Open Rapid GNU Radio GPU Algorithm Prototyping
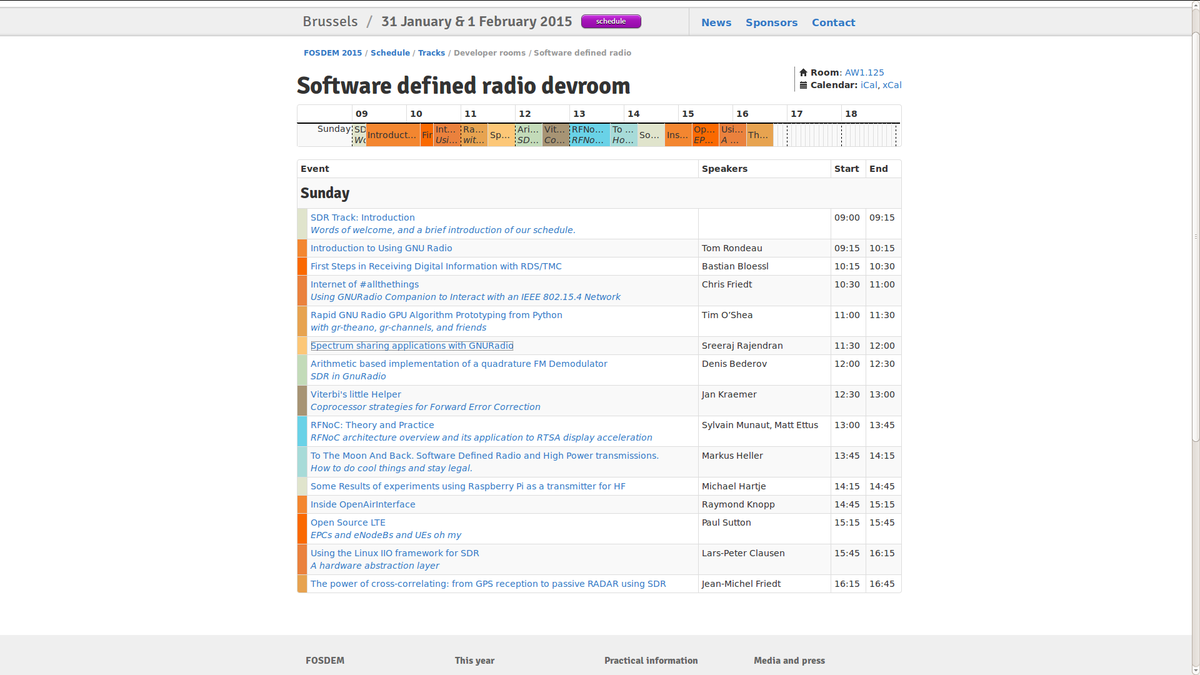This screenshot has height=675, width=1200. coord(436,315)
